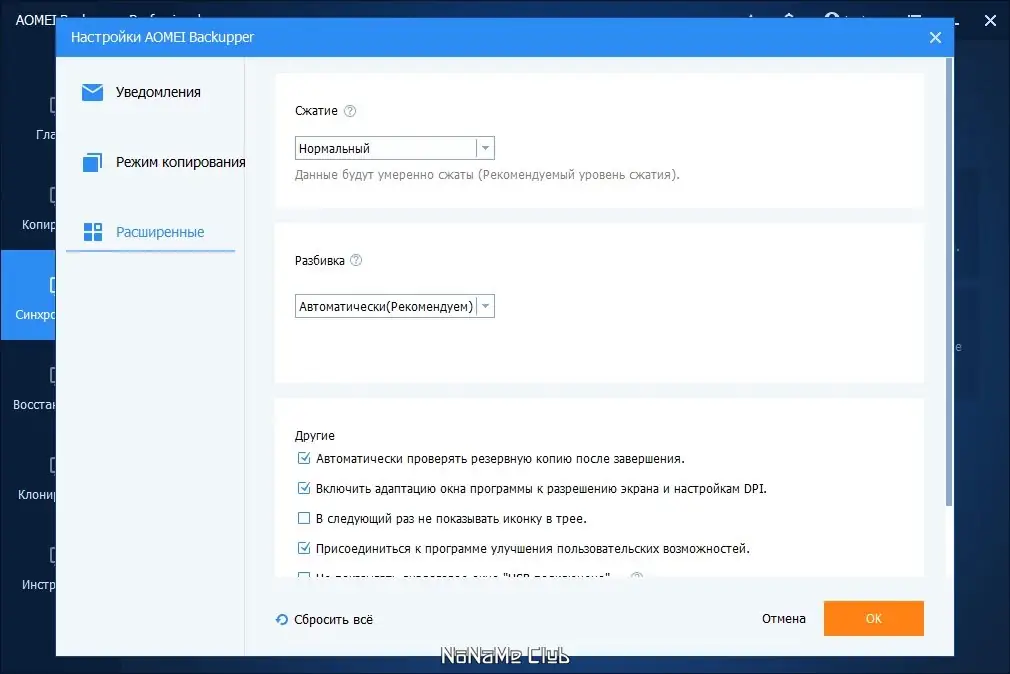Screen dimensions: 1010x674
Task: Open the Уведомления settings section
Action: point(158,92)
